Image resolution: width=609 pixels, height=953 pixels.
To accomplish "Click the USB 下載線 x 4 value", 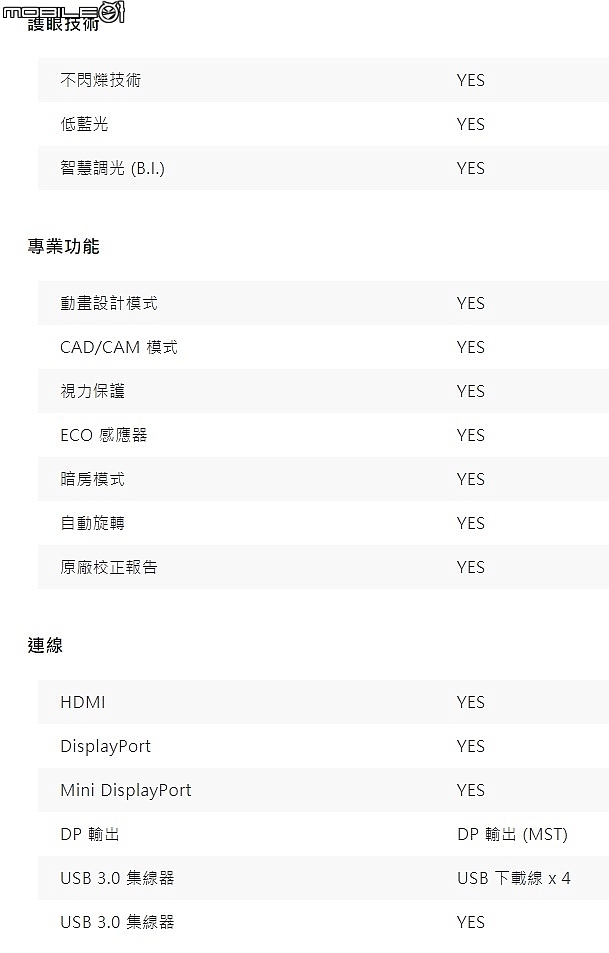I will [514, 878].
